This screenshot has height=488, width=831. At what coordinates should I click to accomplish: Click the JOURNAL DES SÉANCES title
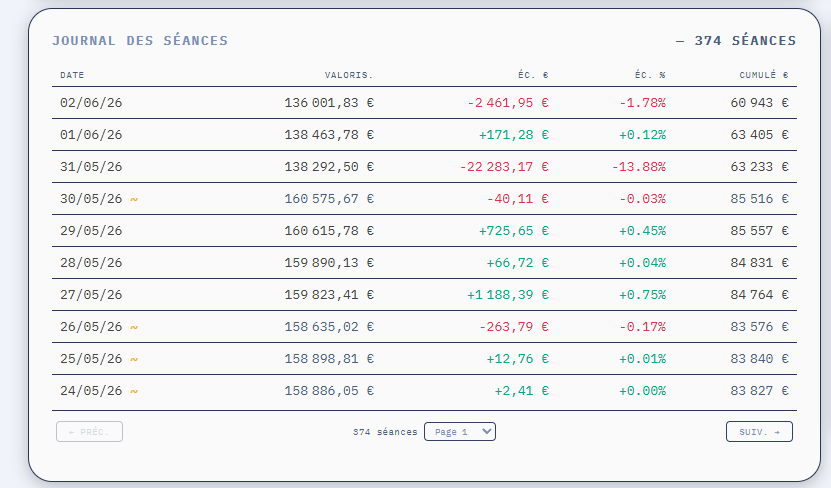tap(140, 41)
